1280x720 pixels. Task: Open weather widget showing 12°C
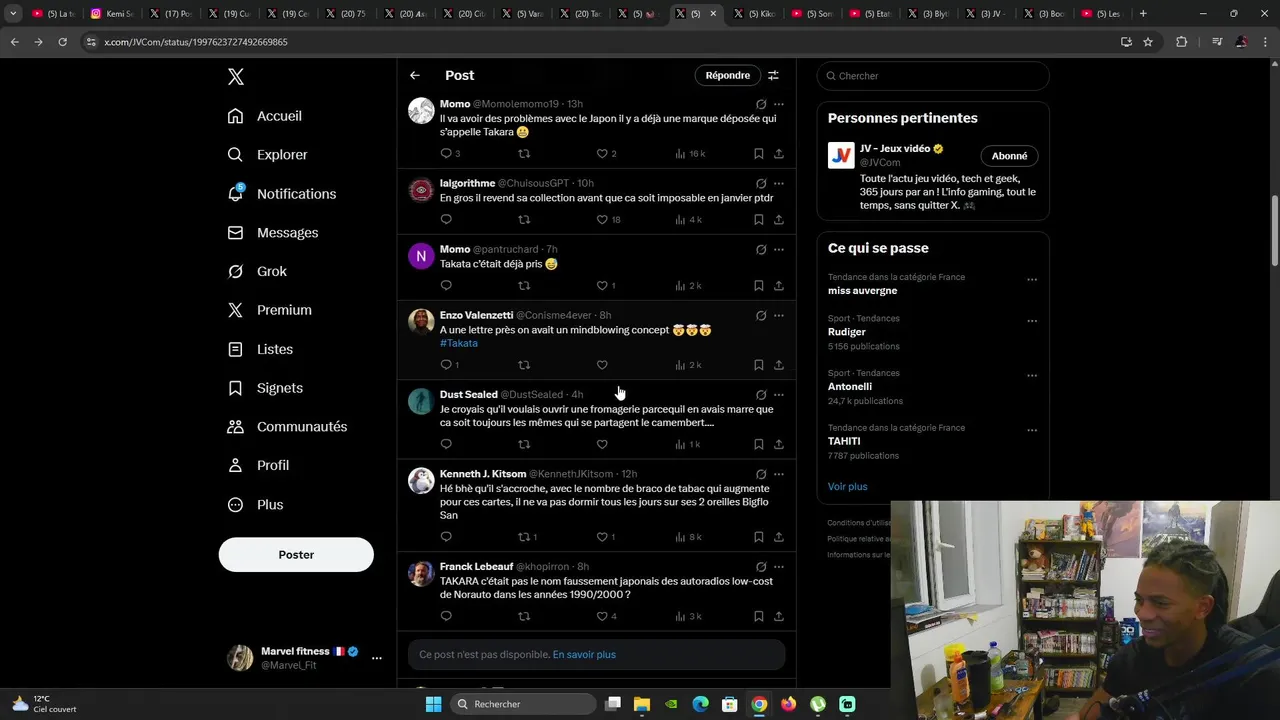[x=44, y=704]
